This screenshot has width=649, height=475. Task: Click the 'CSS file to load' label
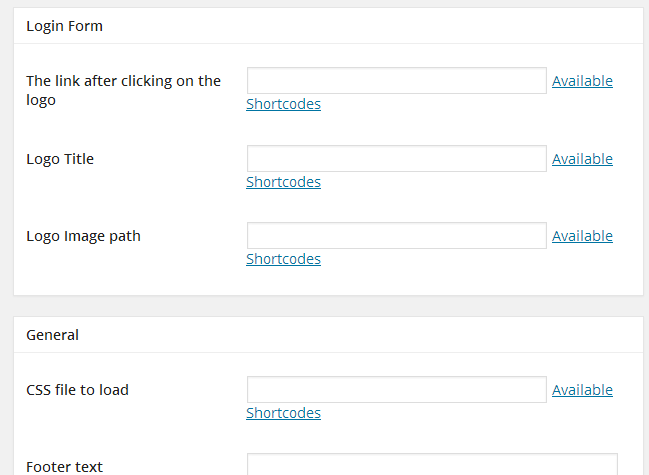click(x=77, y=390)
